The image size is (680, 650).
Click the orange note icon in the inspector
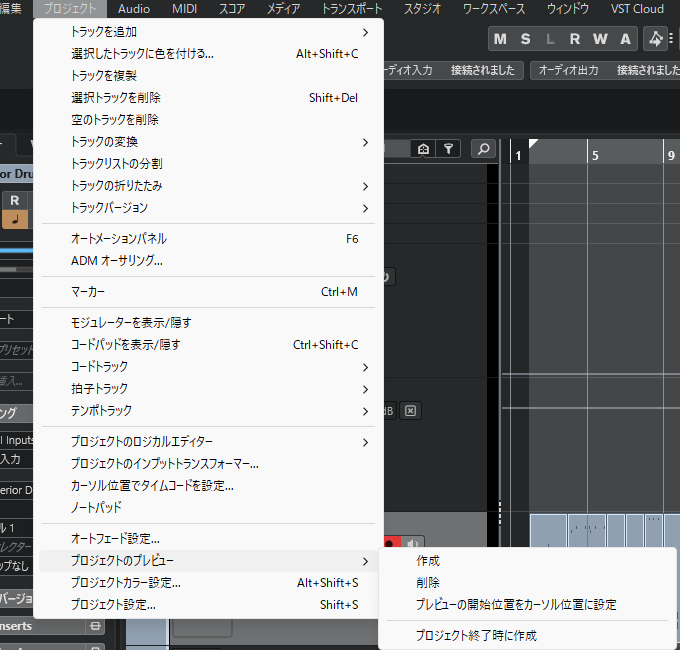tap(15, 219)
